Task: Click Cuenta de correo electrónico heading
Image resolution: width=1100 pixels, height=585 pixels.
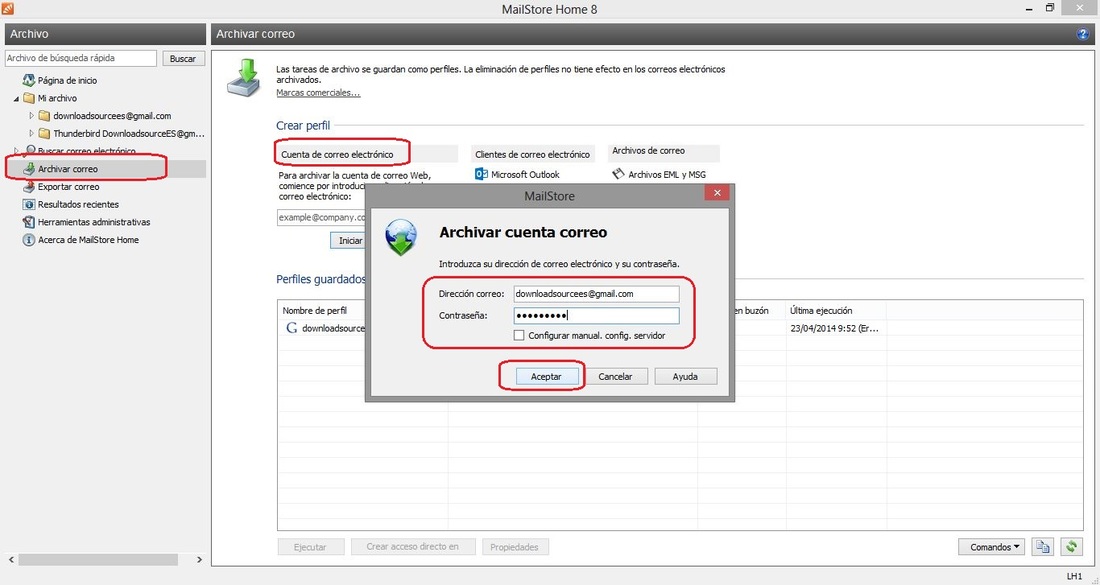Action: (337, 154)
